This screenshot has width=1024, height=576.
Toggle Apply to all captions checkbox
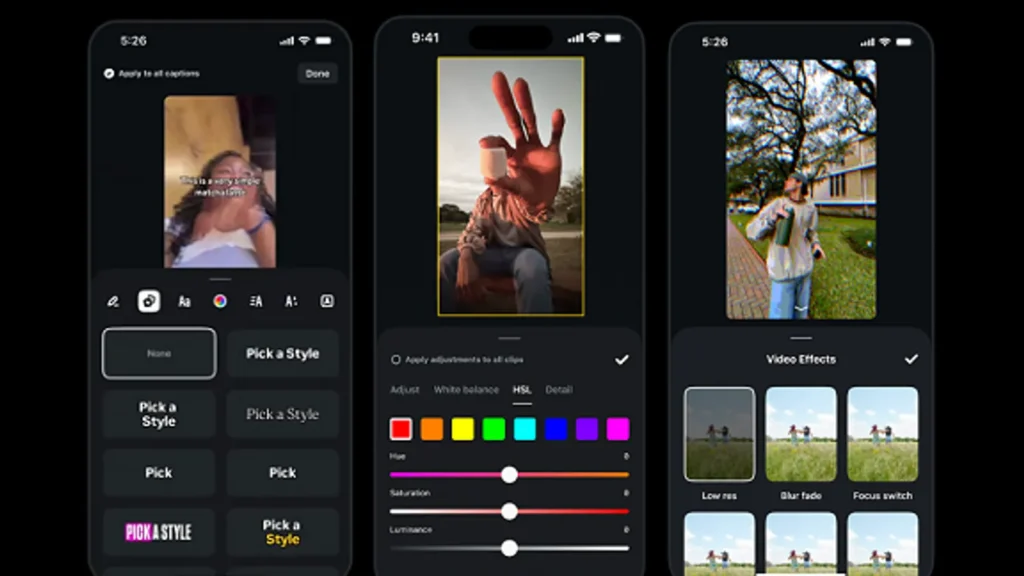point(109,74)
